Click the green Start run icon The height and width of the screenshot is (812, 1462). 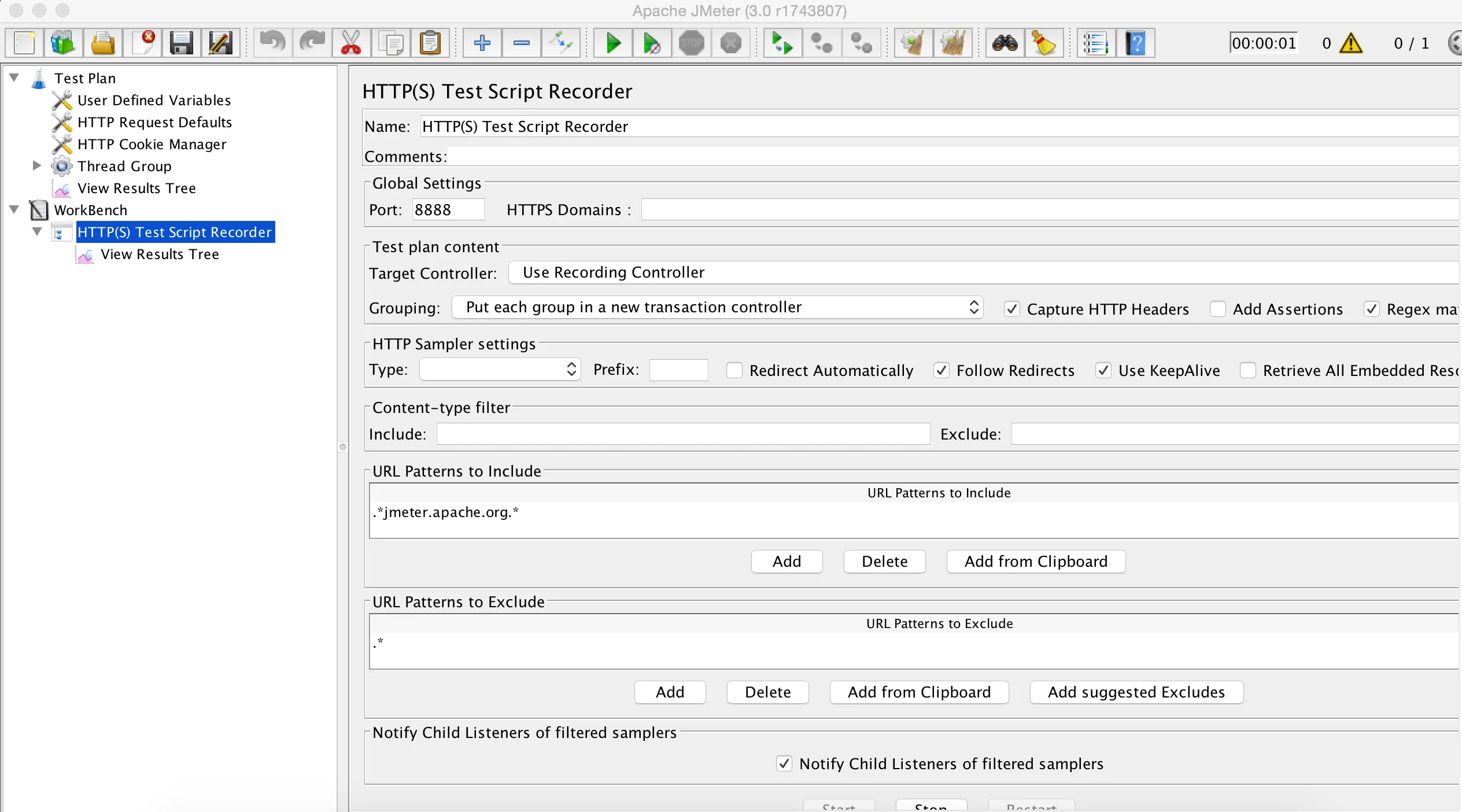(x=613, y=43)
